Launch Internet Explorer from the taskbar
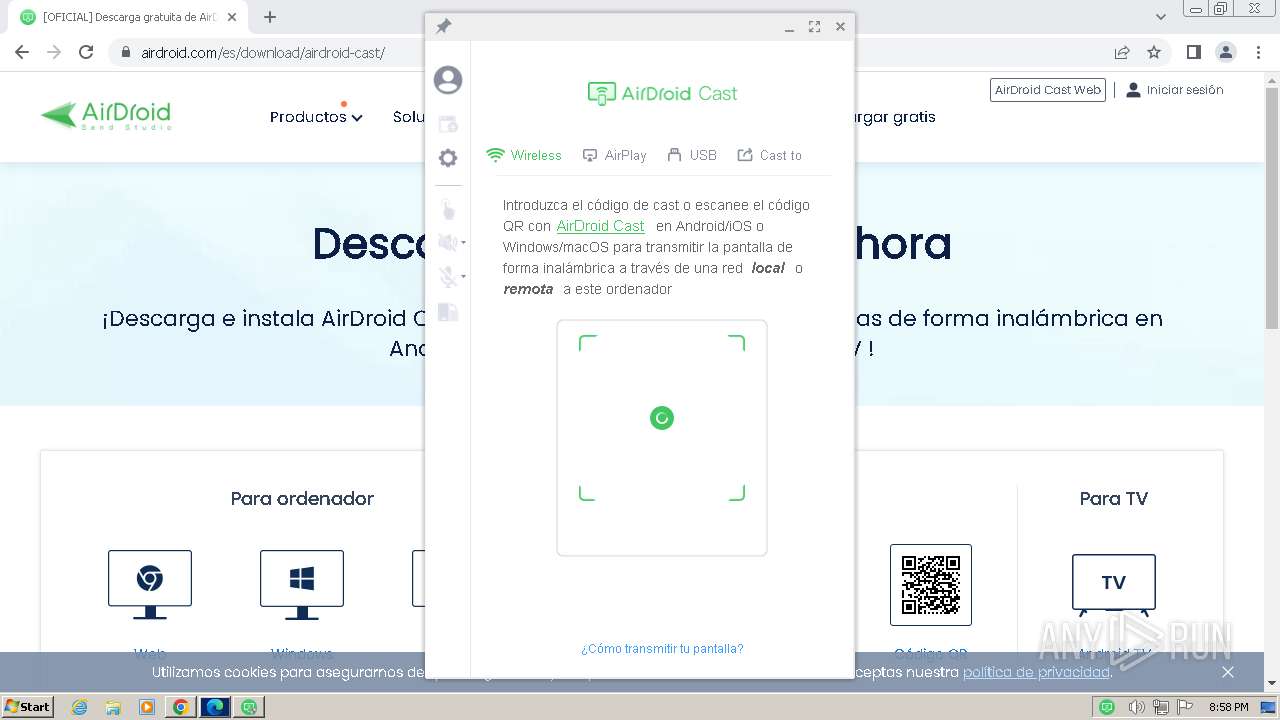 (80, 707)
